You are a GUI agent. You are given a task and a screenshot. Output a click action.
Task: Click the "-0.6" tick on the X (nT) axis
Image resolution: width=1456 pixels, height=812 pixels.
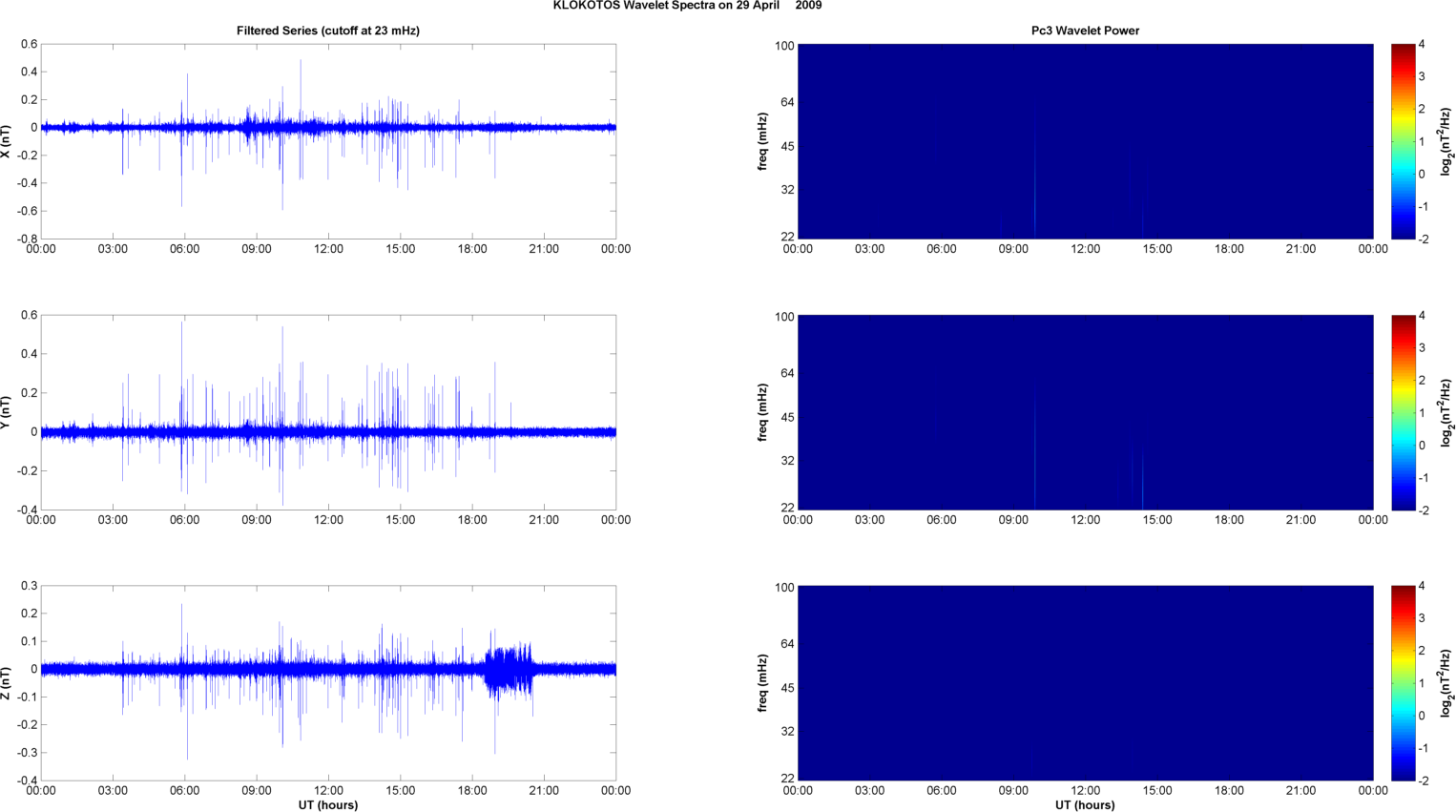point(27,211)
